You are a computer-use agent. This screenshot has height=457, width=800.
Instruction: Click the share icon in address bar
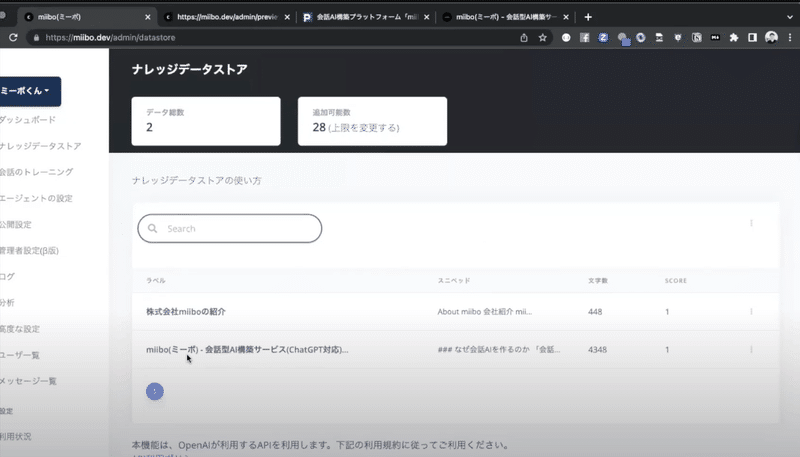[524, 38]
